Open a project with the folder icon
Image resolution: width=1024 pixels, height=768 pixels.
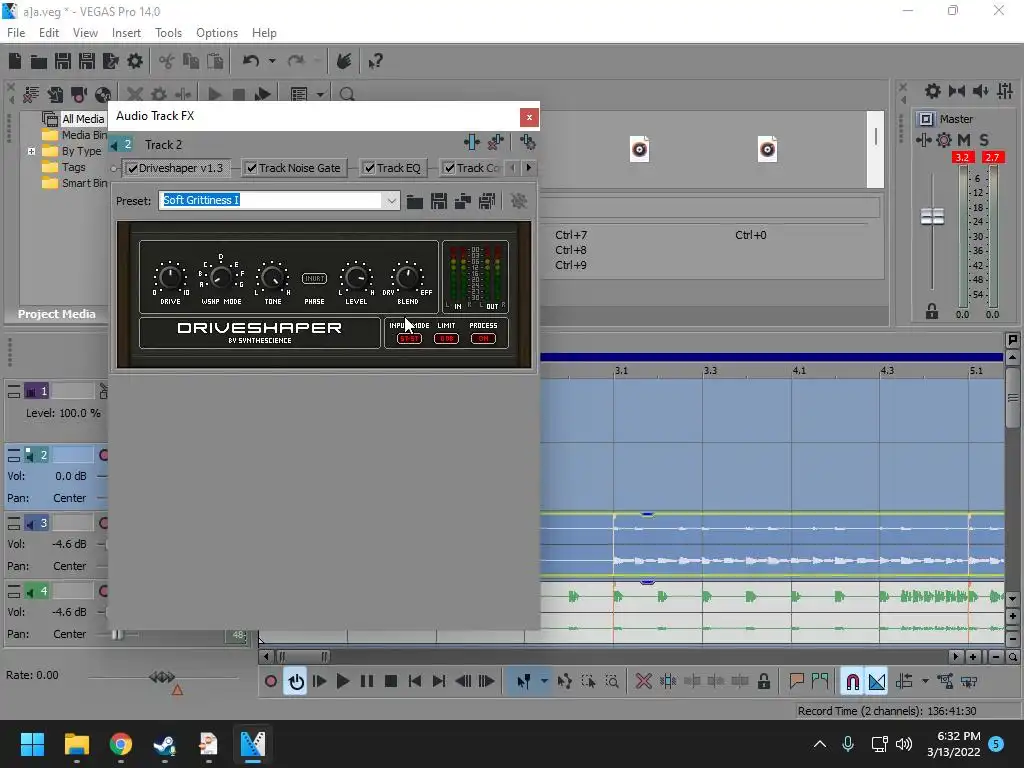[39, 61]
